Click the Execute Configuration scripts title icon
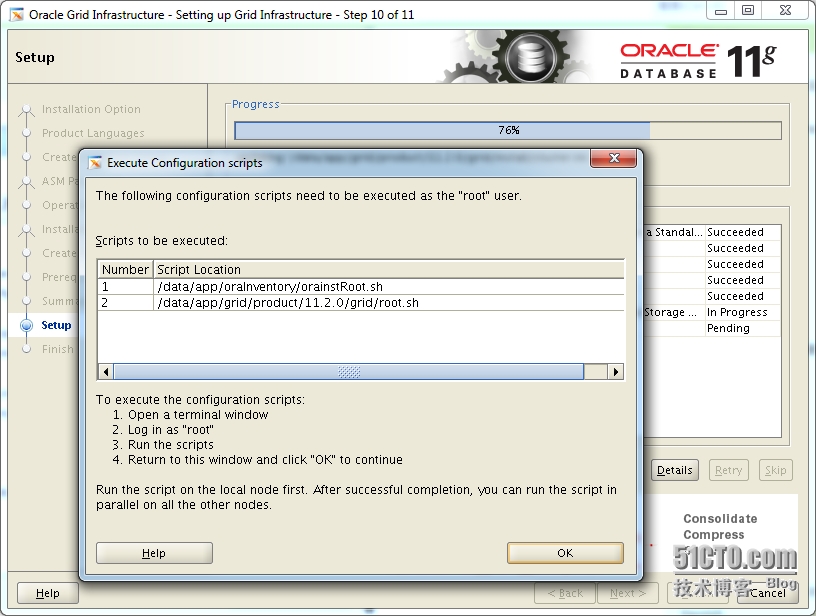816x616 pixels. [x=95, y=163]
